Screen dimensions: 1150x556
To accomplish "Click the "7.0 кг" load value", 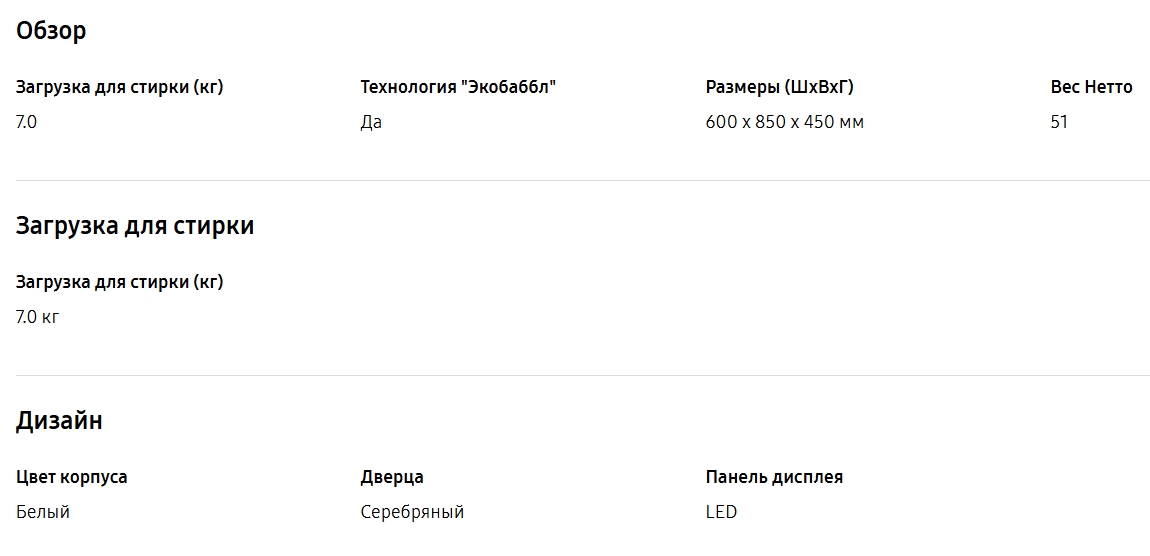I will [x=38, y=317].
